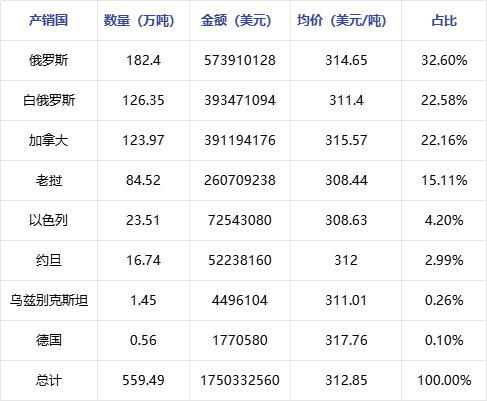Select the 德国 row label
The width and height of the screenshot is (487, 401).
(49, 340)
